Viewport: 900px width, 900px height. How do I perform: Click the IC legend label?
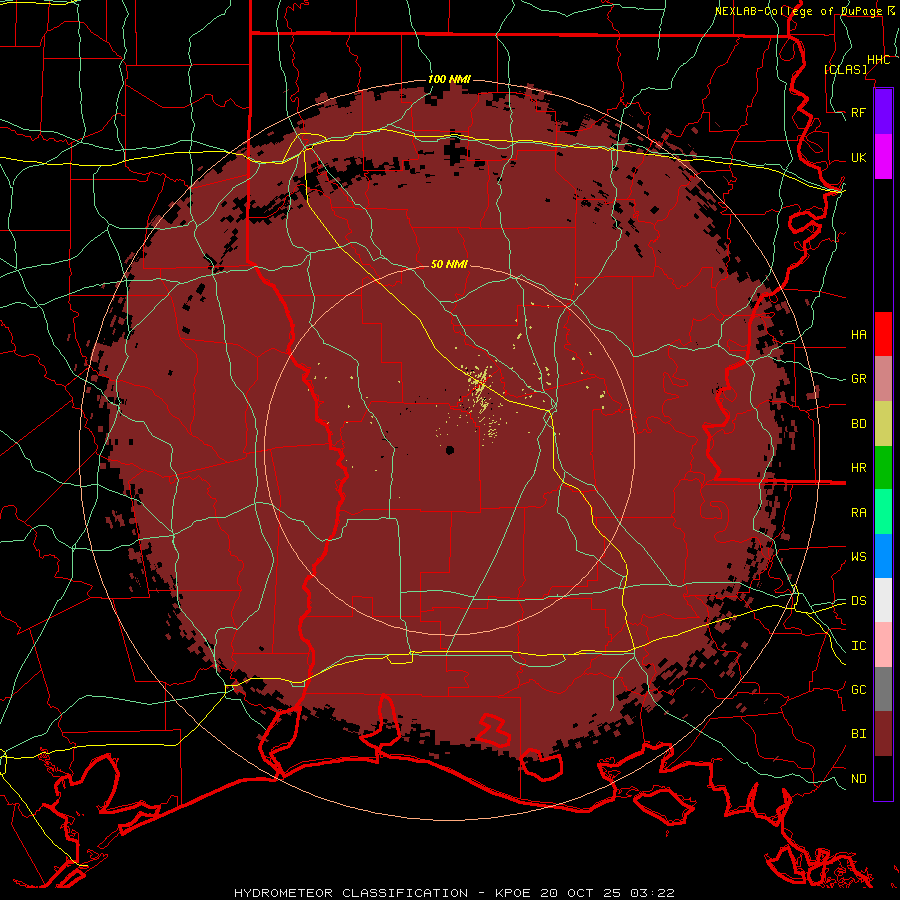(858, 646)
